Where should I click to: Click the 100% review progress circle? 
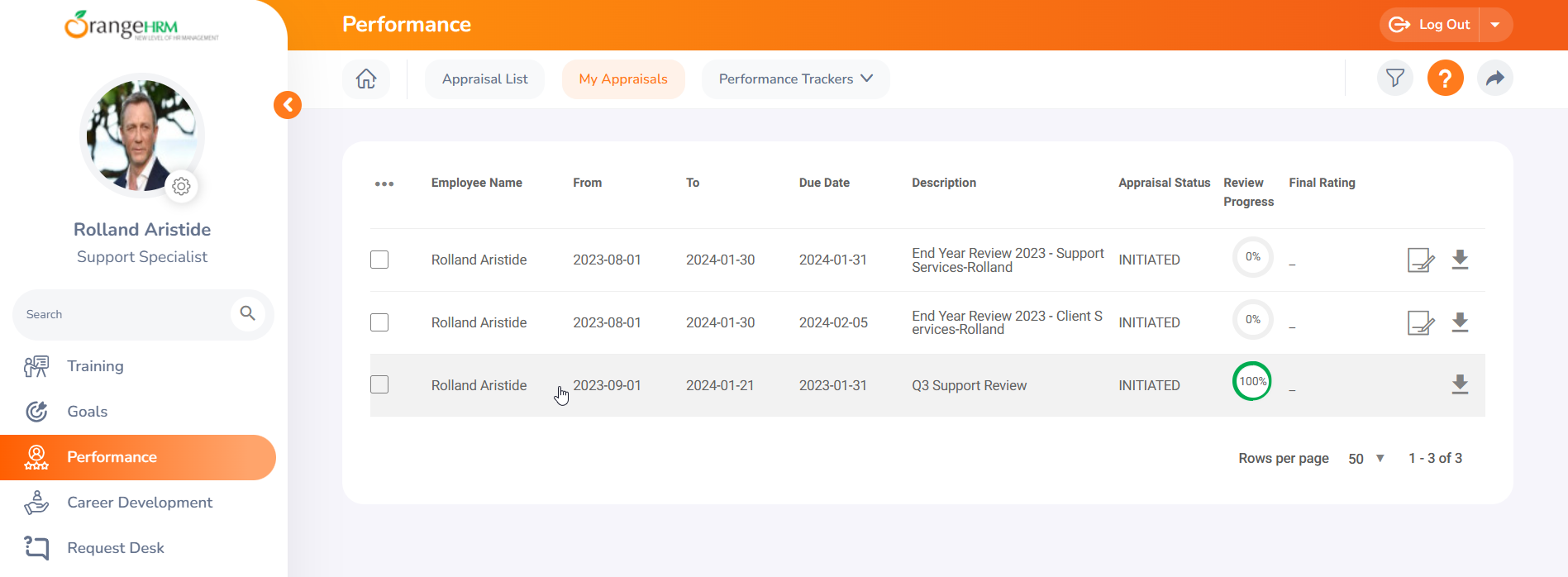coord(1252,381)
